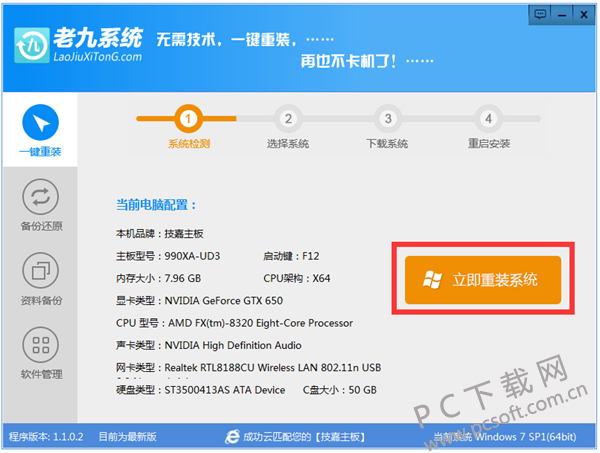Open the 软件管理 software management icon
The width and height of the screenshot is (600, 453).
click(x=41, y=345)
